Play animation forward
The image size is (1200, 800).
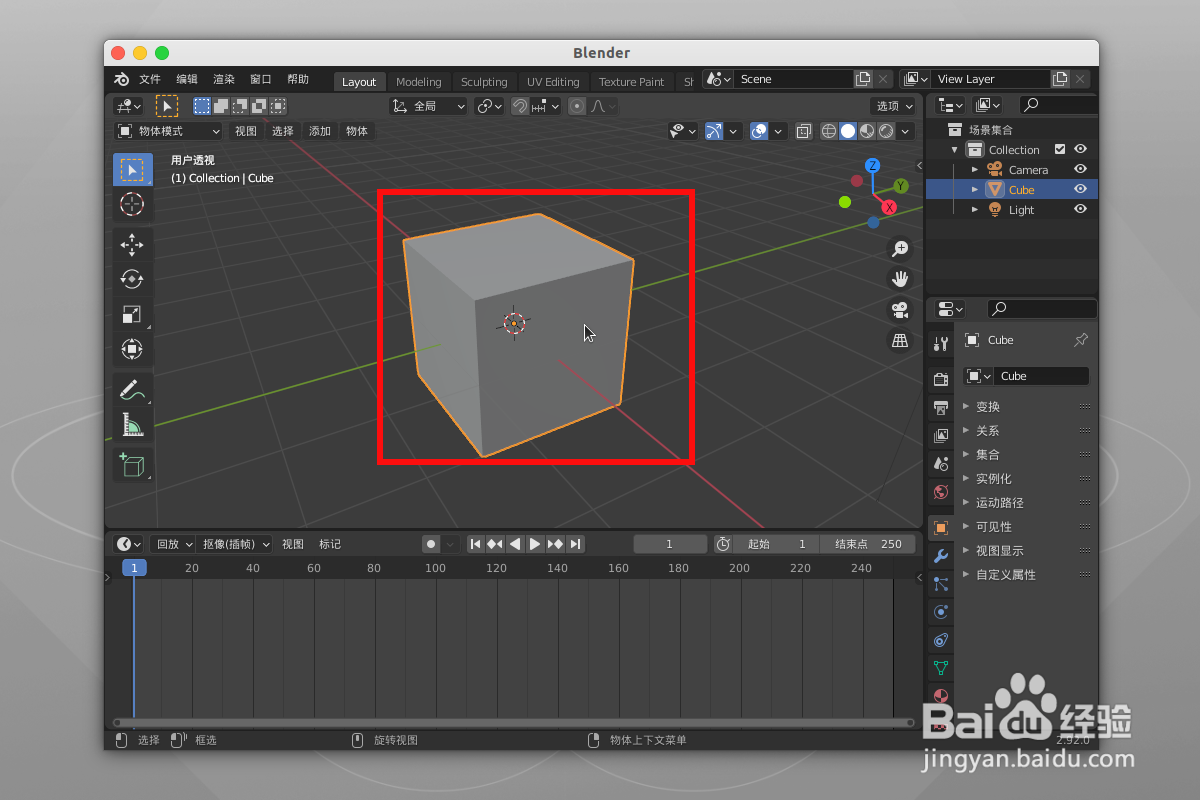(535, 544)
